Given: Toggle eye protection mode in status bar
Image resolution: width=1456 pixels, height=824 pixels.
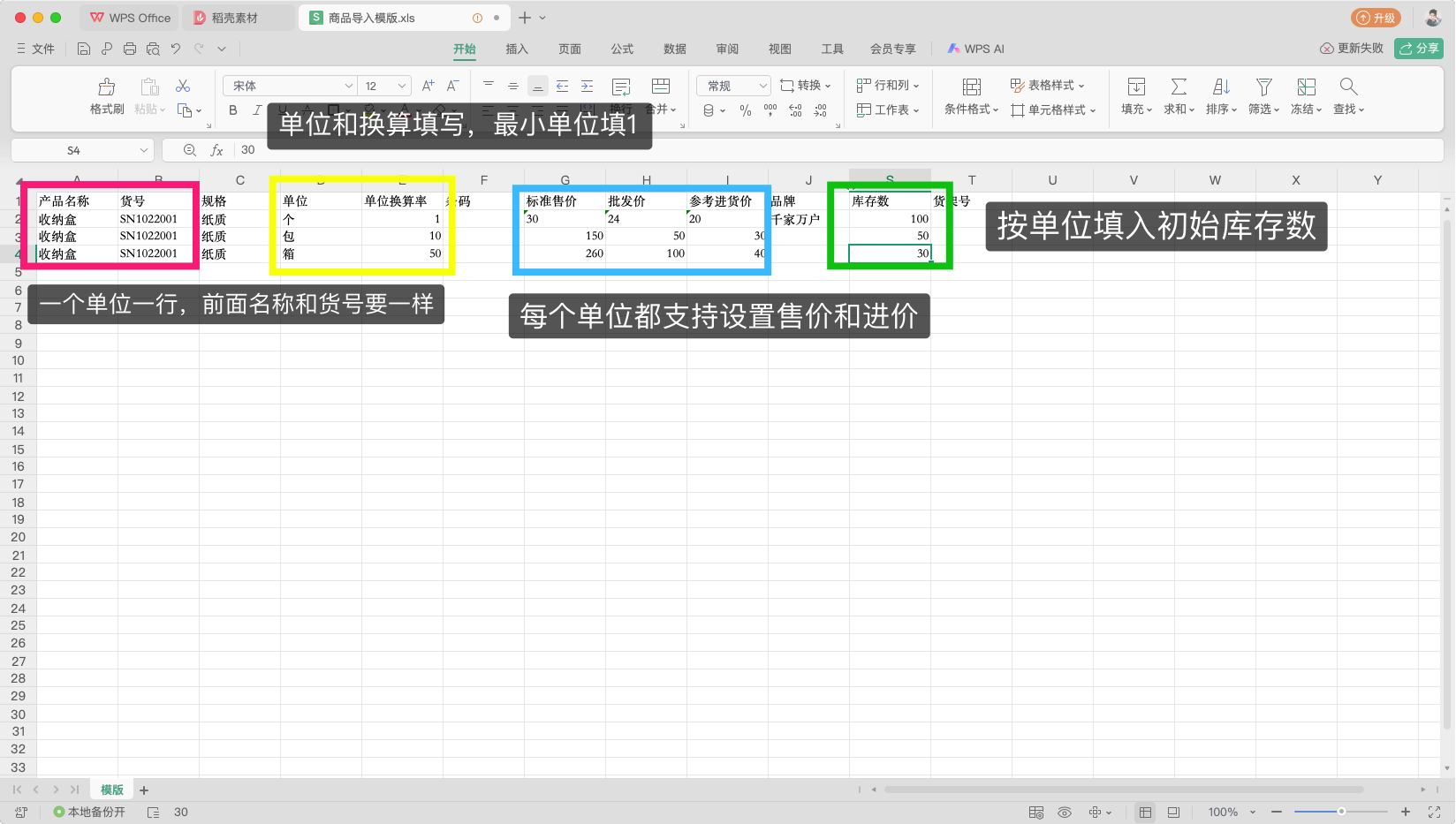Looking at the screenshot, I should pyautogui.click(x=1065, y=812).
